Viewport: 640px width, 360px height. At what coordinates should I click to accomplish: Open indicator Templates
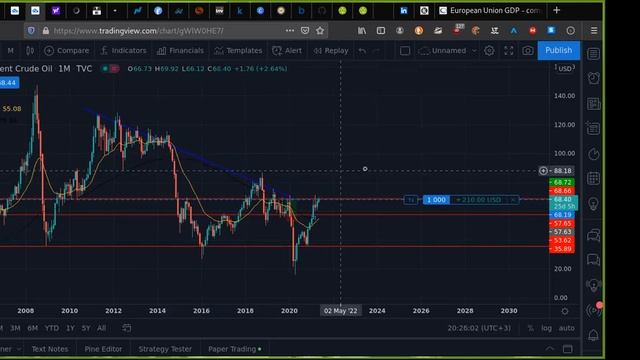238,51
